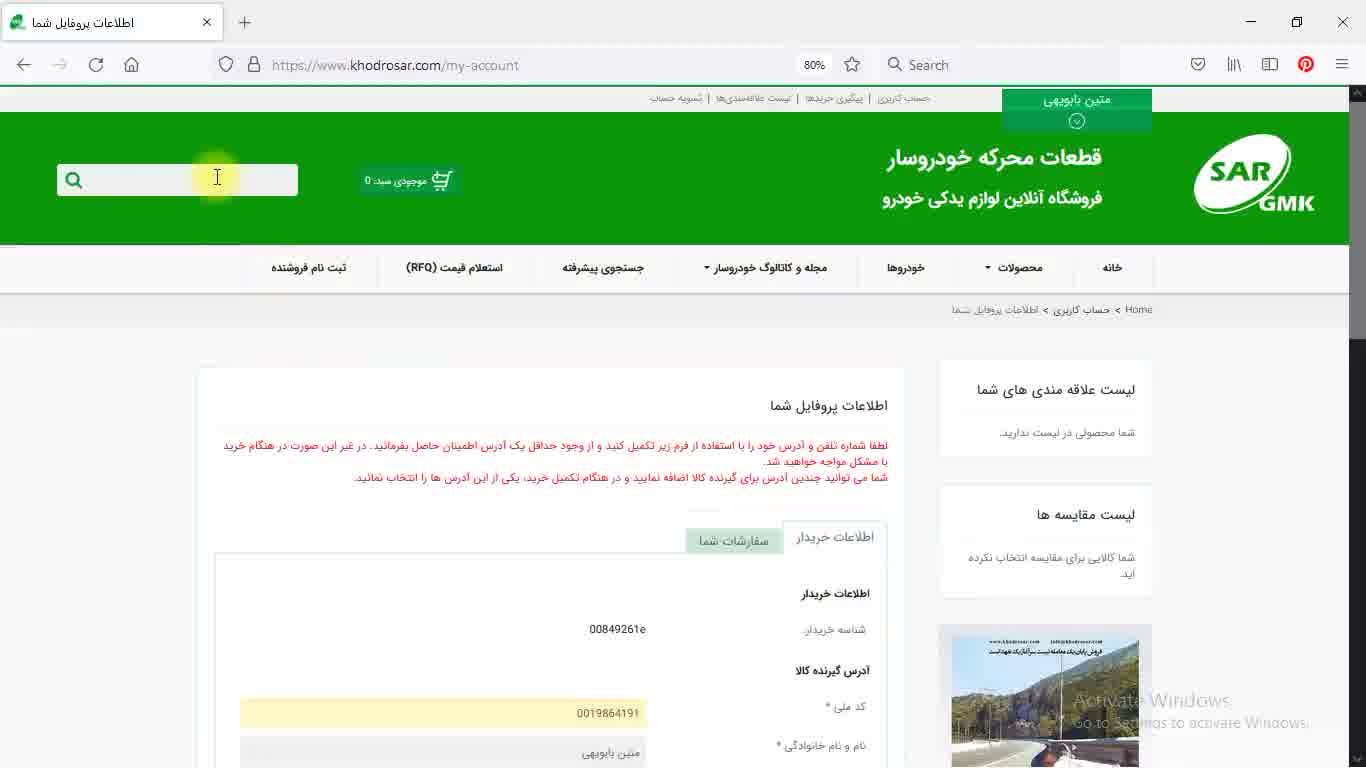Open خودروها menu item
Image resolution: width=1366 pixels, height=768 pixels.
tap(906, 268)
